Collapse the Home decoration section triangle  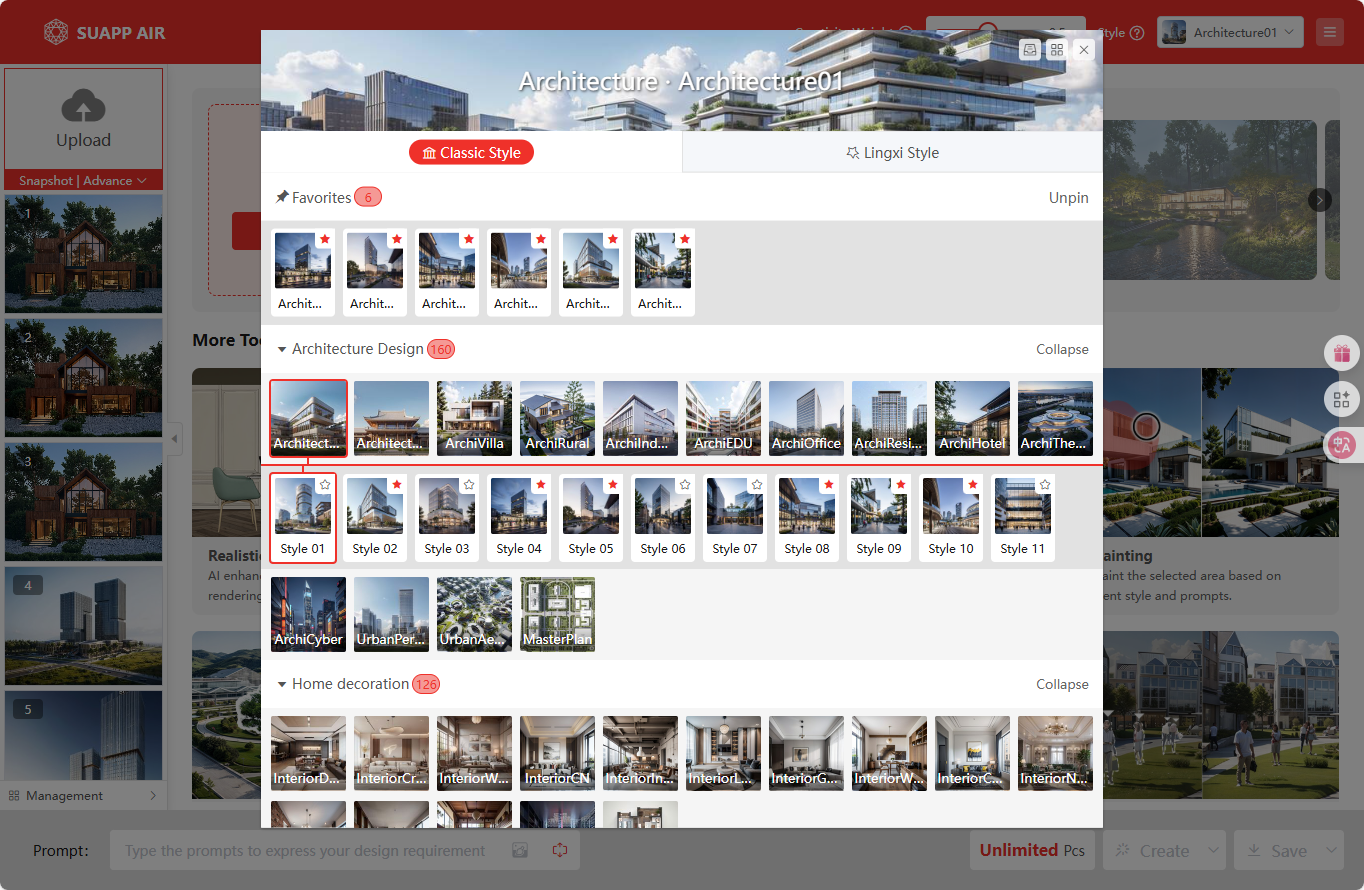pyautogui.click(x=282, y=685)
